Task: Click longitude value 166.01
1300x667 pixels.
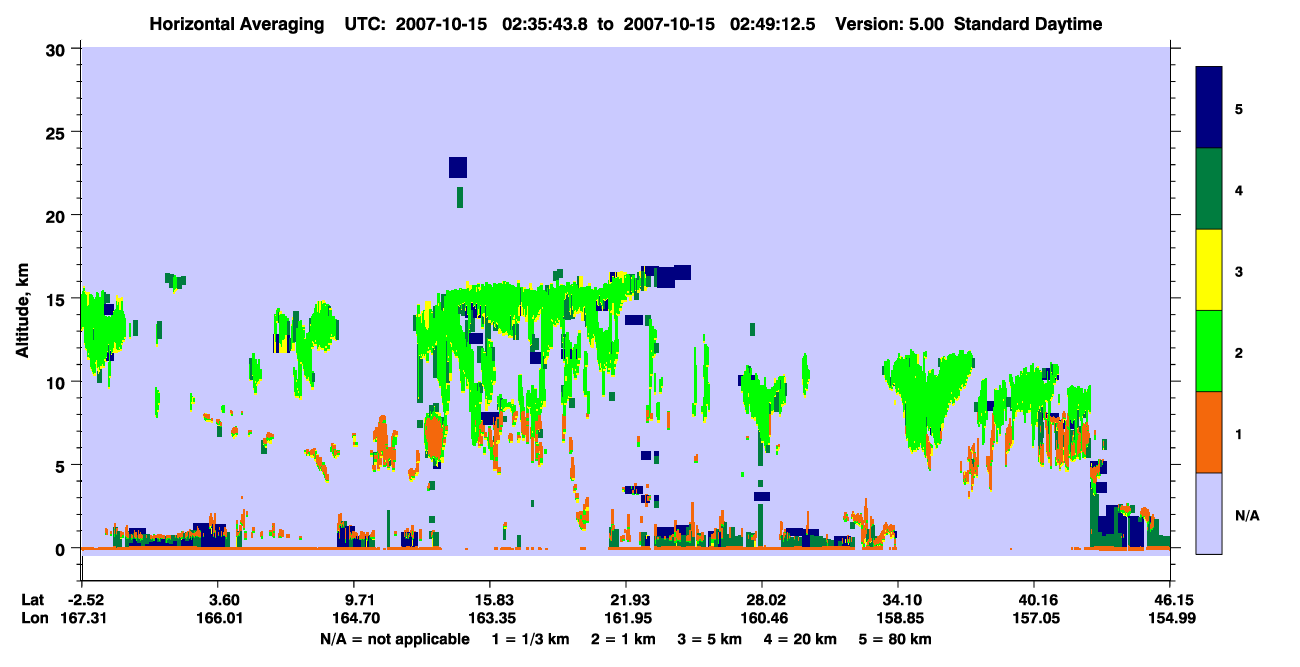Action: 219,618
